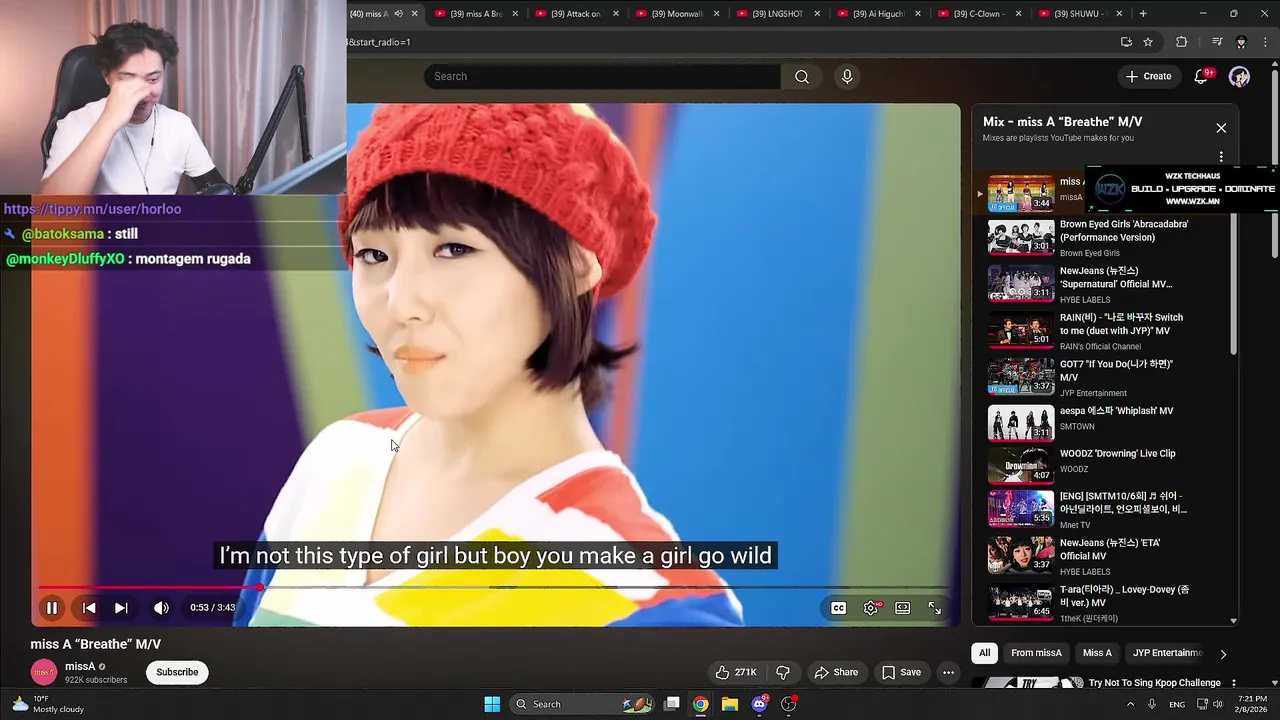Open Discord from taskbar
Viewport: 1280px width, 720px height.
tap(759, 704)
